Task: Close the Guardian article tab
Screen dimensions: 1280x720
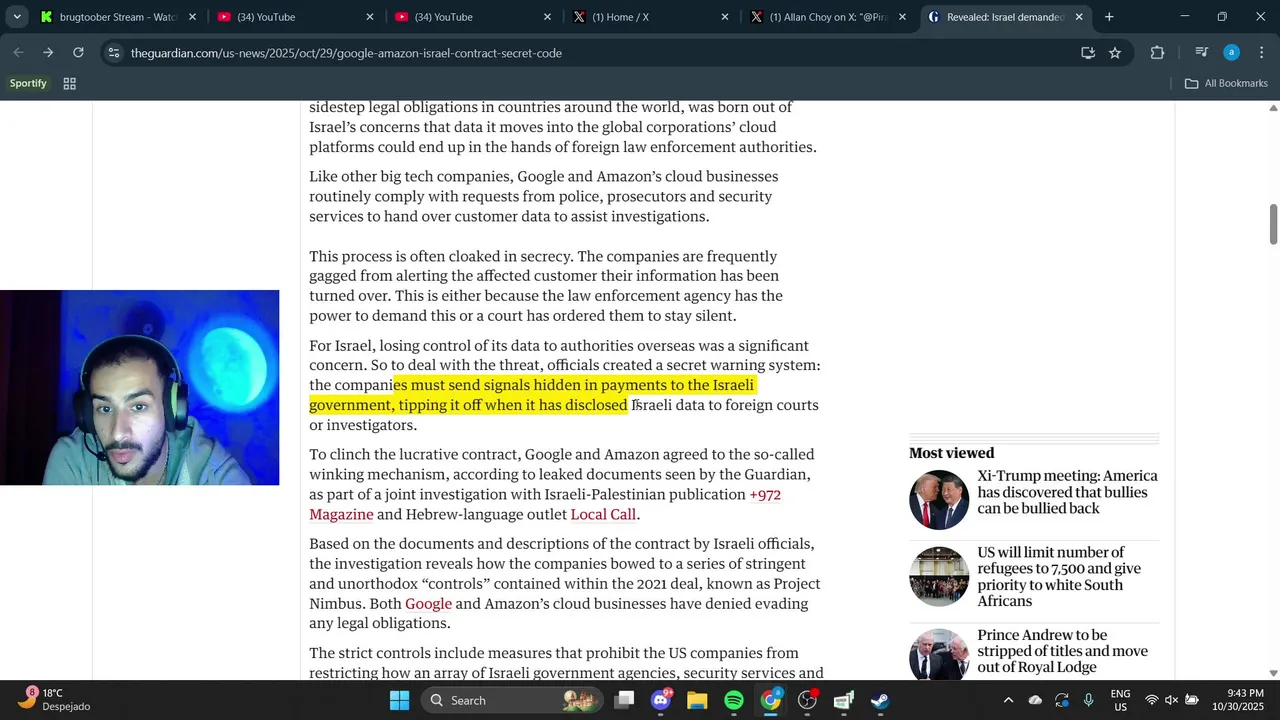Action: tap(1079, 17)
